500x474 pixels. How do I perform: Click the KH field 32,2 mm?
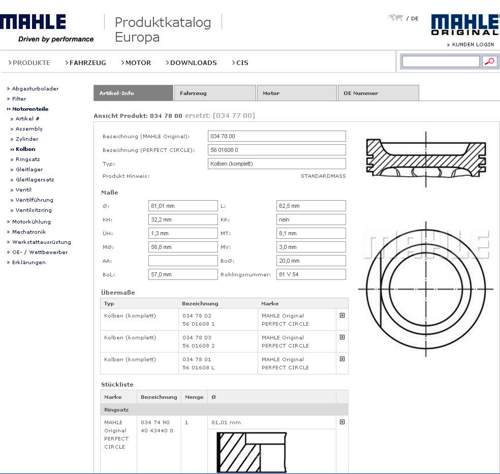(x=183, y=220)
